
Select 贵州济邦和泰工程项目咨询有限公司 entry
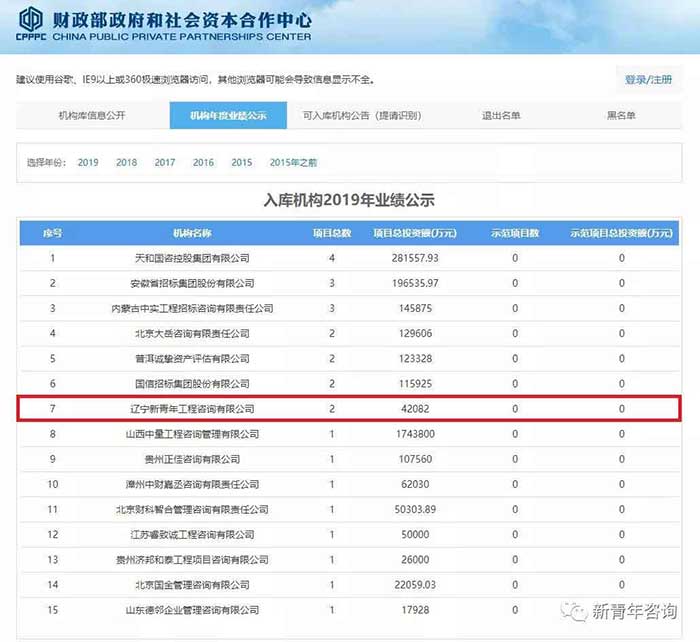192,560
